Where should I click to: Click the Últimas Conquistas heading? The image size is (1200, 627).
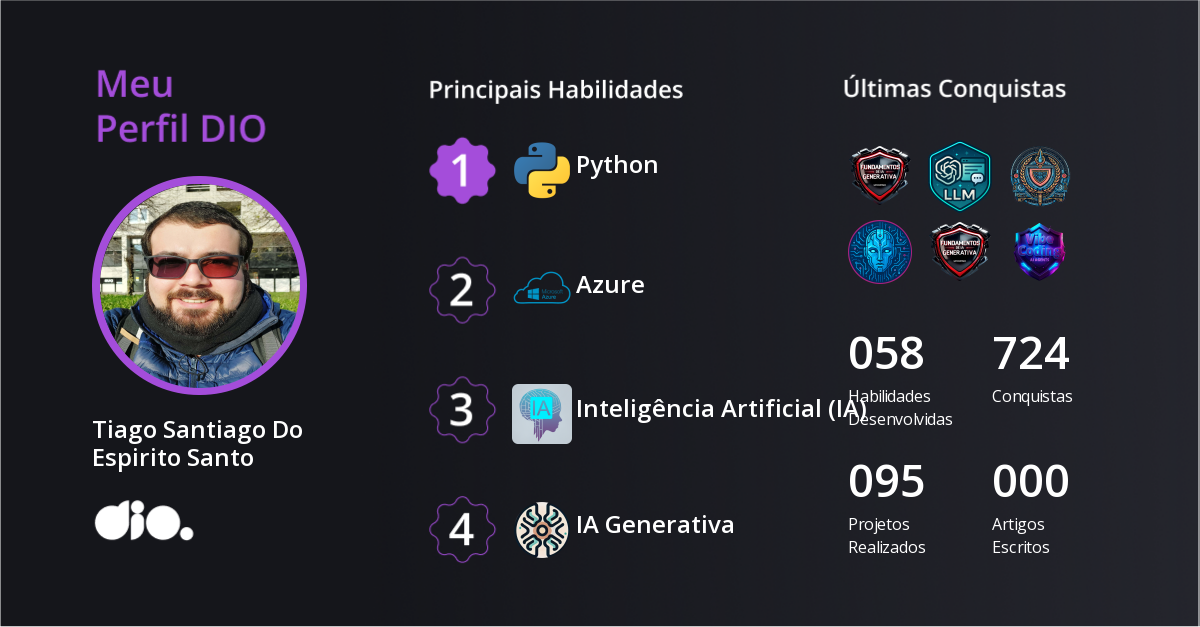954,89
